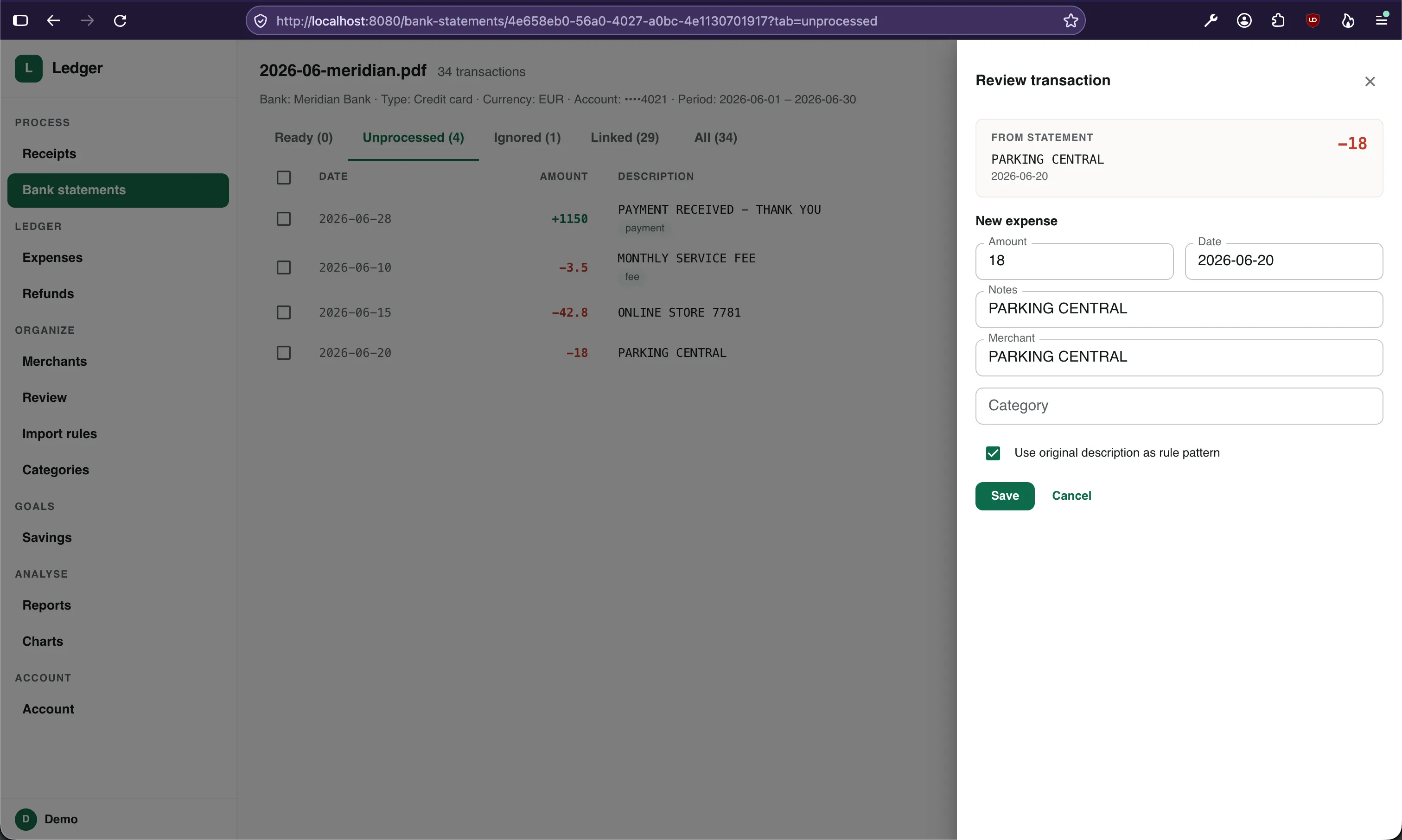This screenshot has width=1402, height=840.
Task: Click the 'payment' tag
Action: (644, 228)
